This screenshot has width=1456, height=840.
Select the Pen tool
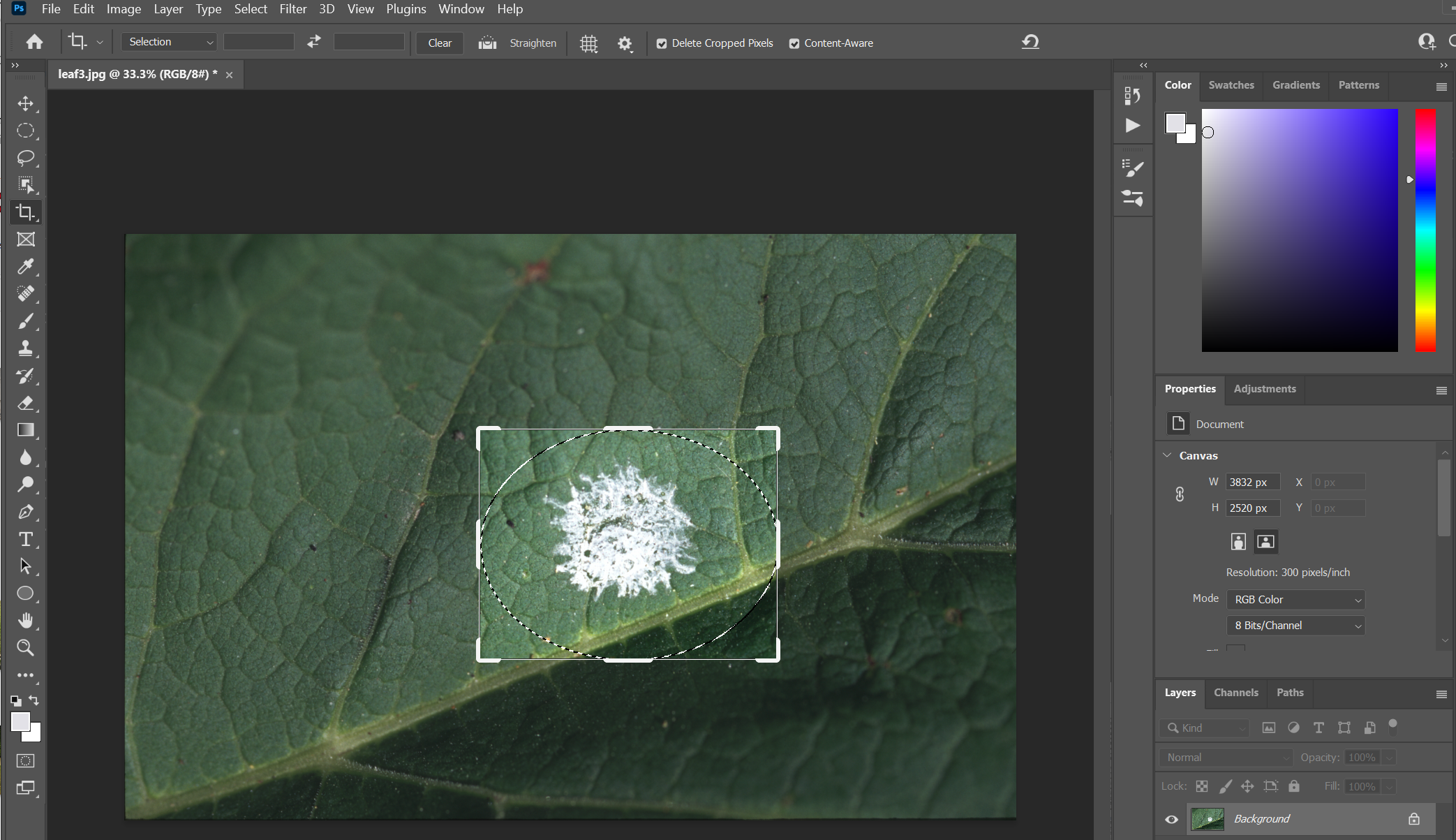click(26, 512)
